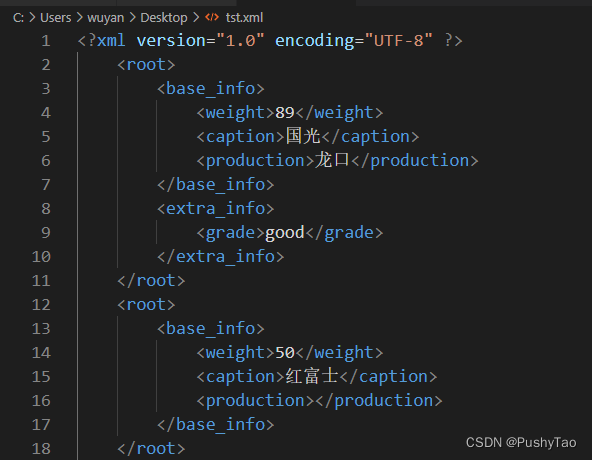Click the empty production tag on line 16
Image resolution: width=592 pixels, height=460 pixels.
pos(319,401)
